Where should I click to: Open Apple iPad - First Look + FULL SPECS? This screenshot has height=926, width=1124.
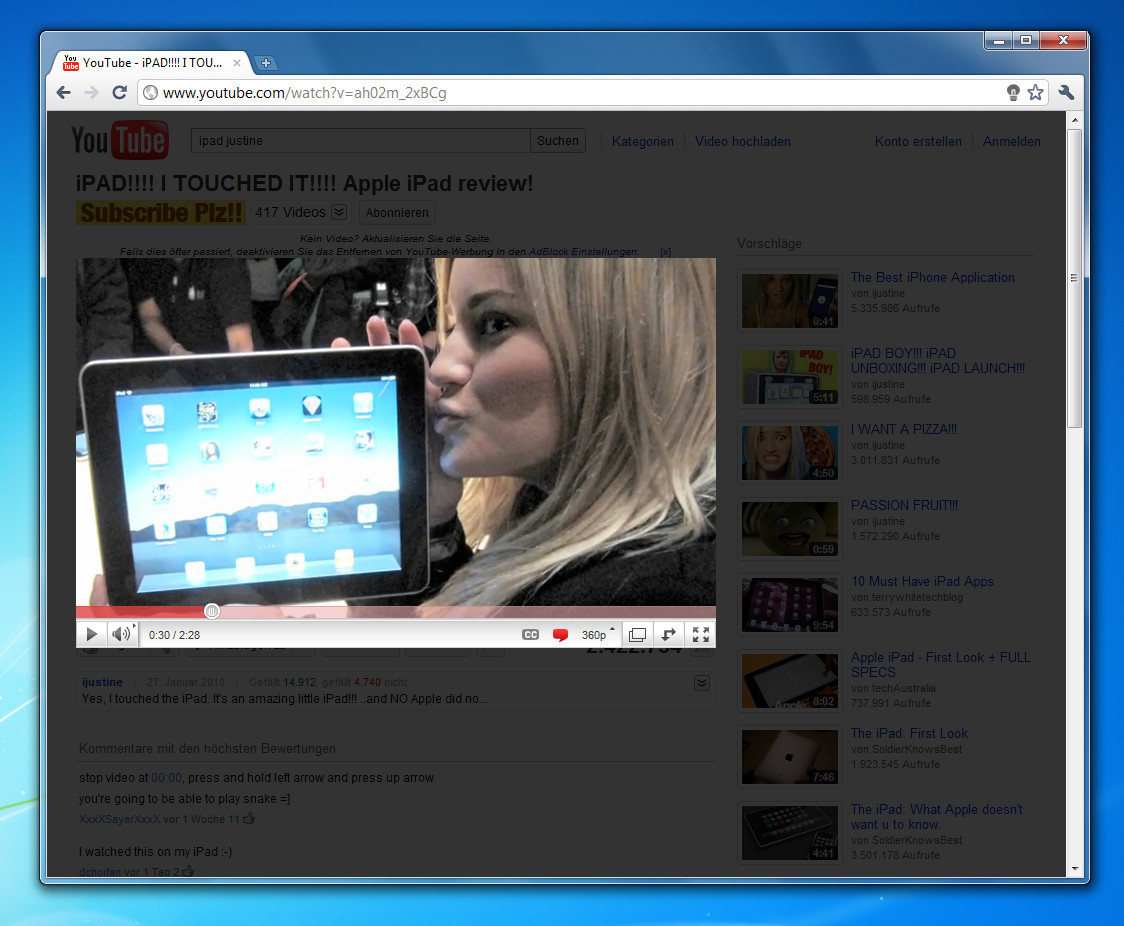(940, 664)
